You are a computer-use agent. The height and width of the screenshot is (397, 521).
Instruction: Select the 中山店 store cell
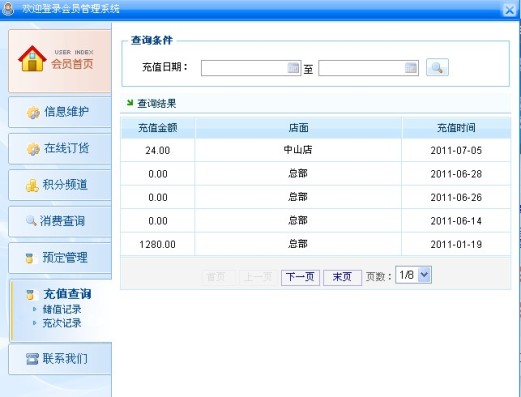(298, 150)
